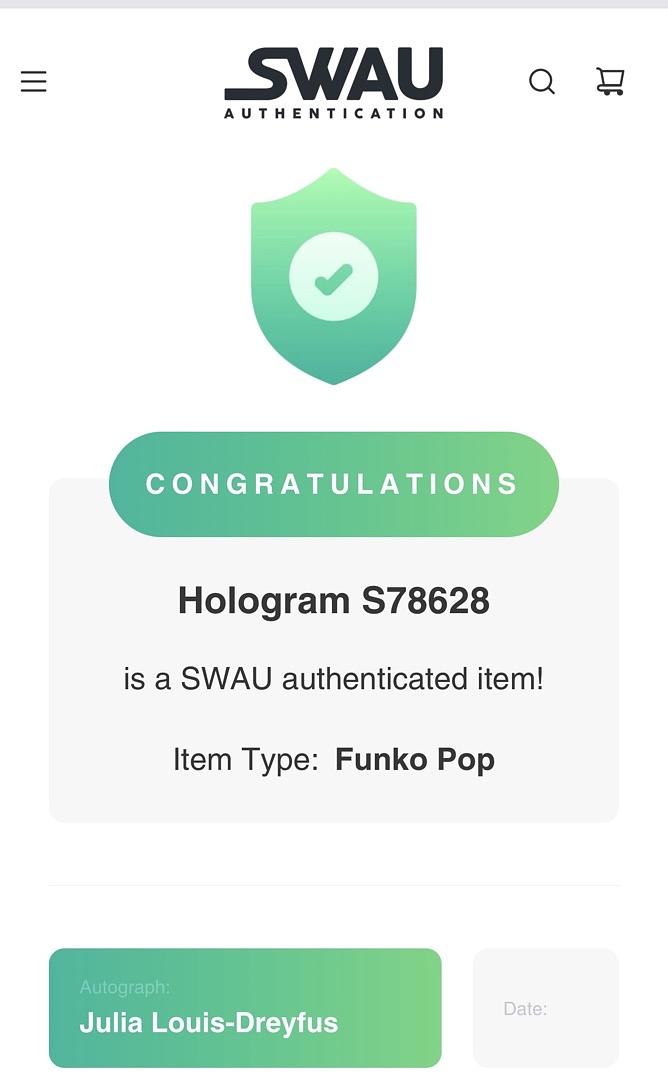Click the CONGRATULATIONS banner

click(x=334, y=484)
